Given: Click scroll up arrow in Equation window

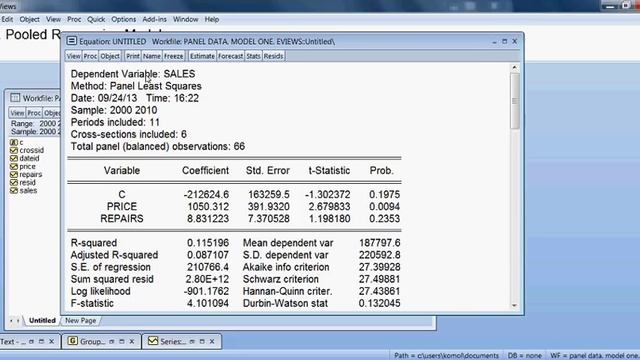Looking at the screenshot, I should click(514, 68).
